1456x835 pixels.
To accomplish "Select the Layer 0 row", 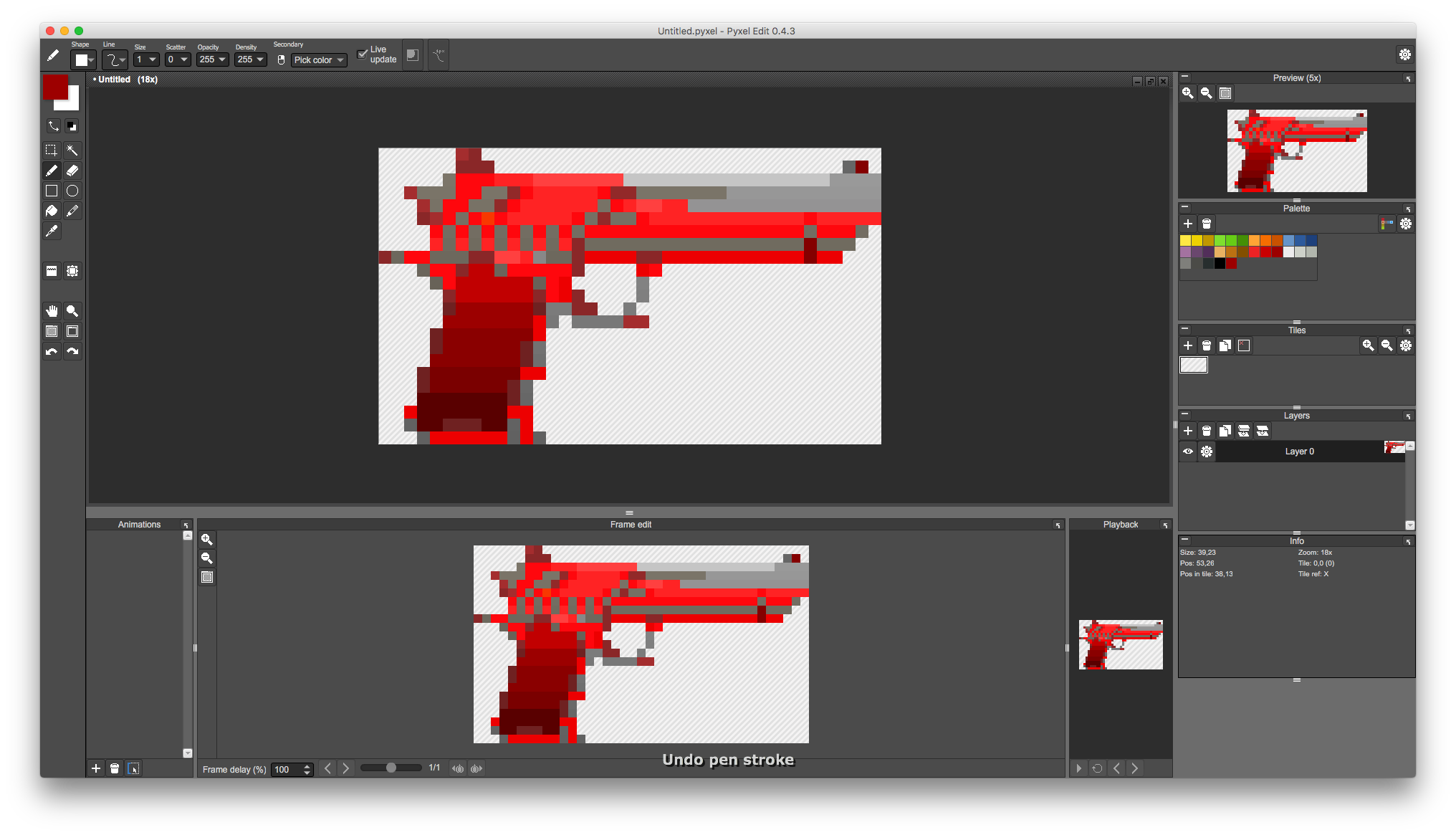I will [x=1299, y=452].
